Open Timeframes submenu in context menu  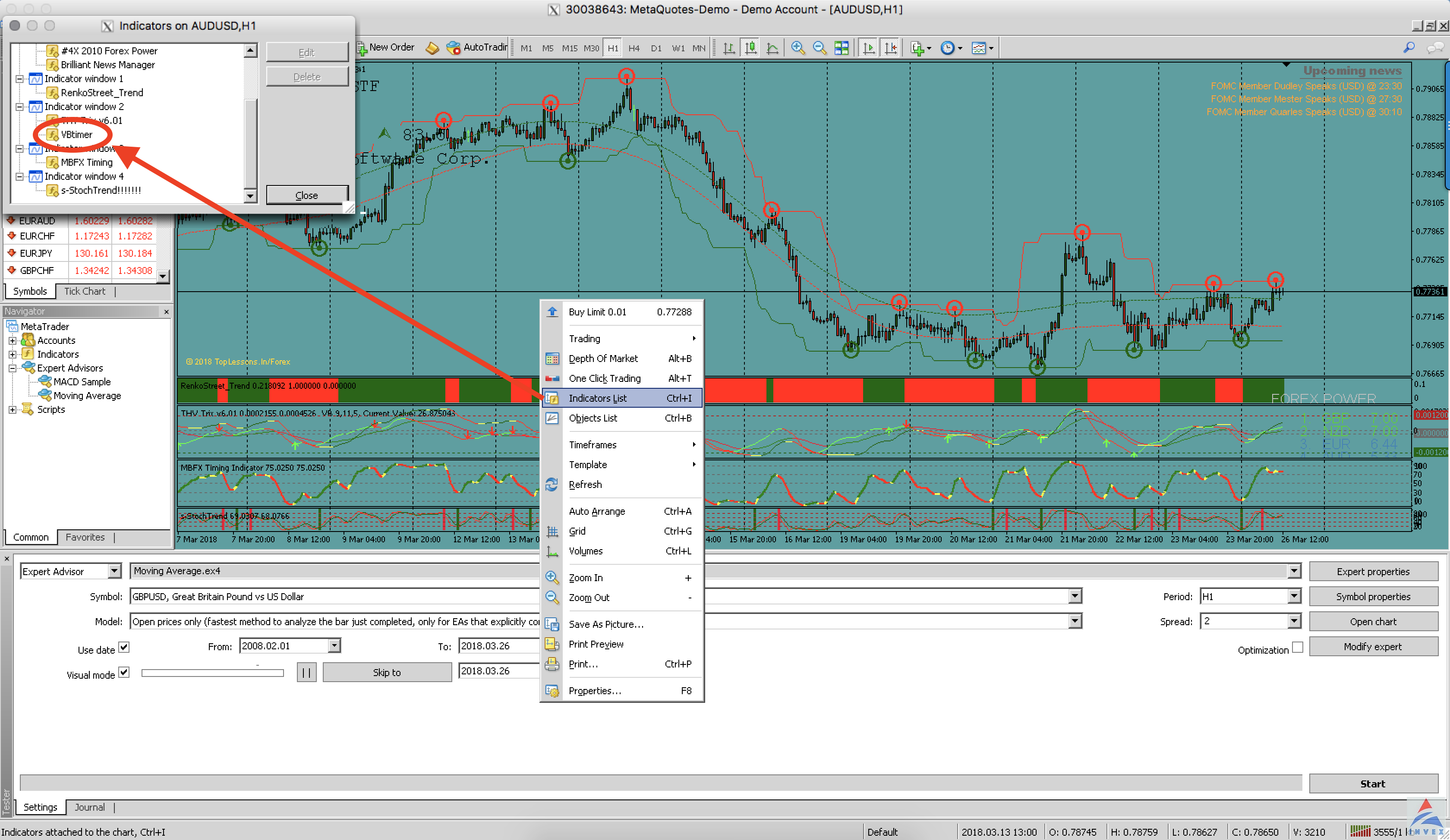coord(622,445)
